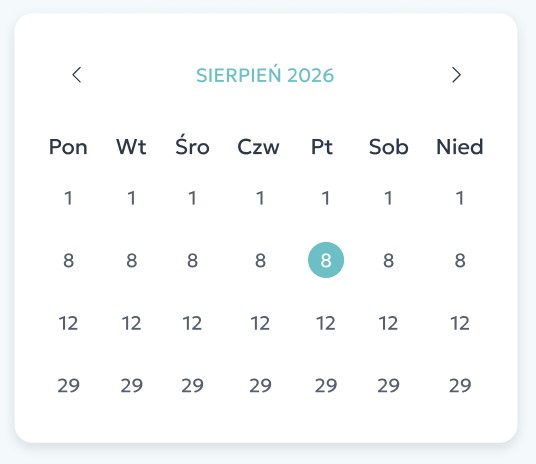Pick day 1 in the Pon column

[68, 198]
